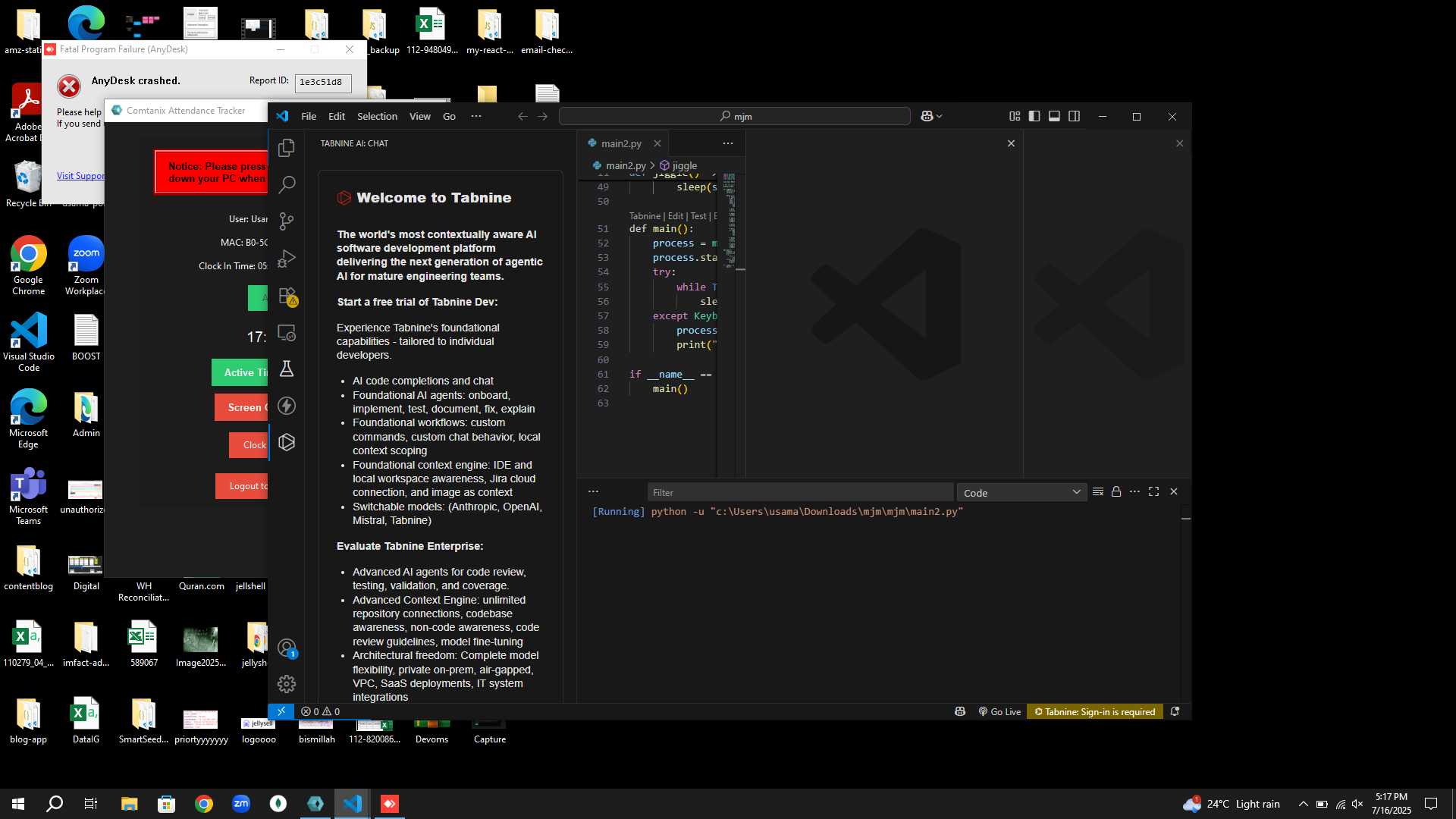The image size is (1456, 819).
Task: Click the output panel vertical scrollbar
Action: 1185,604
